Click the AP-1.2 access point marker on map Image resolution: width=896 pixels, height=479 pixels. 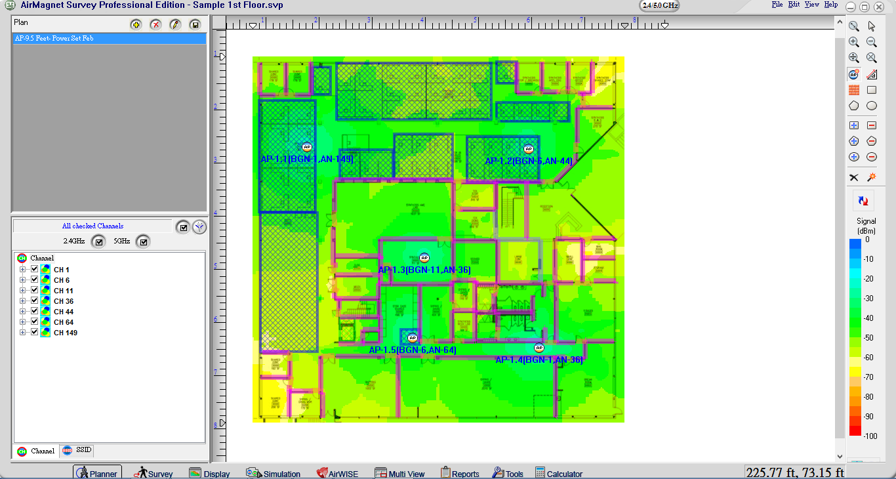click(x=529, y=149)
